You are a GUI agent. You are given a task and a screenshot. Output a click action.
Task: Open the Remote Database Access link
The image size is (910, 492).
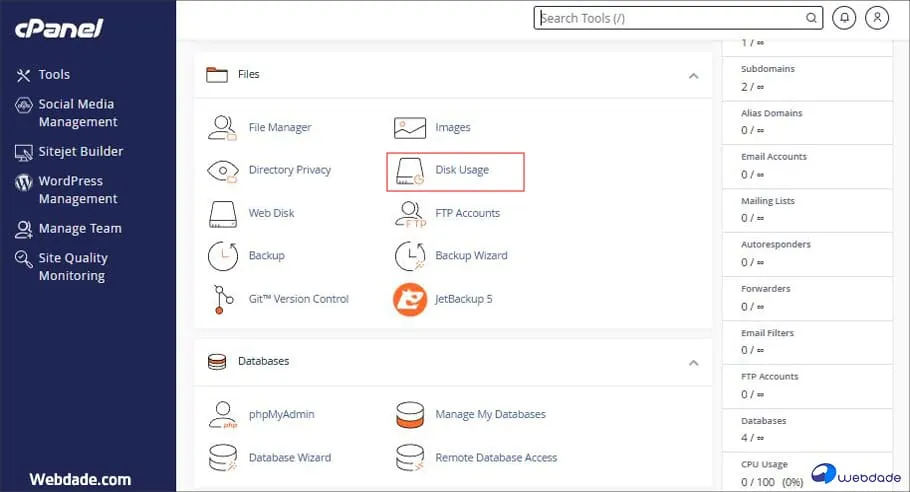tap(496, 458)
